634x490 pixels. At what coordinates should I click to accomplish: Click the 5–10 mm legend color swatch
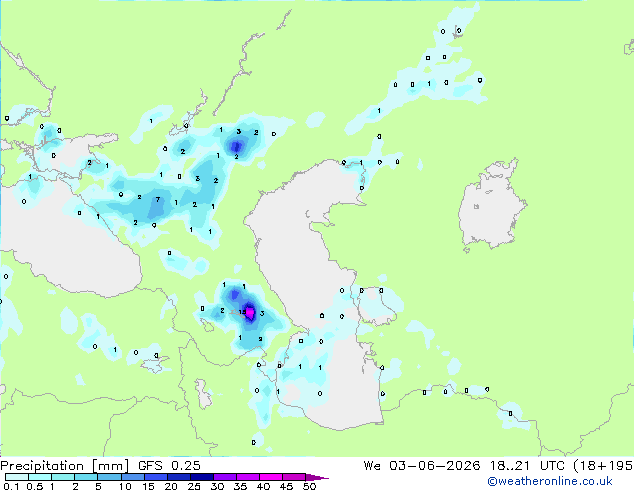[109, 477]
